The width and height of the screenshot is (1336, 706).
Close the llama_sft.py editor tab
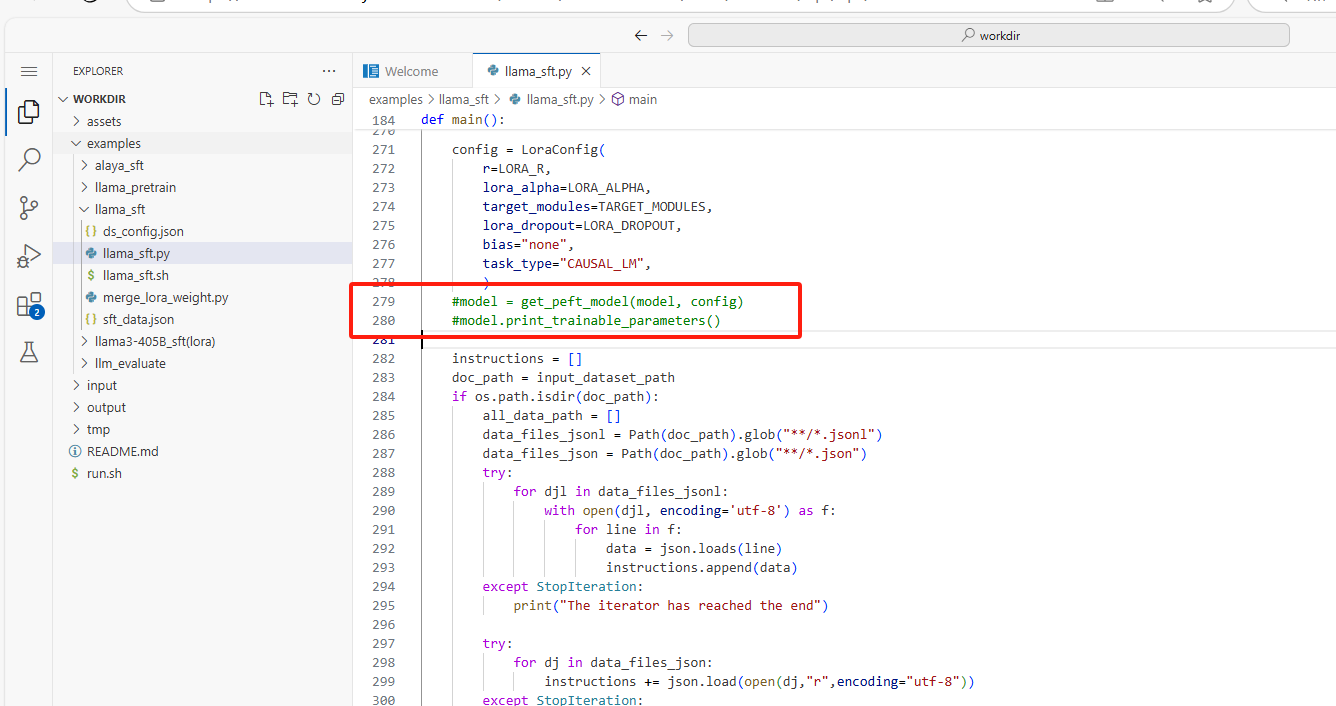(x=586, y=71)
